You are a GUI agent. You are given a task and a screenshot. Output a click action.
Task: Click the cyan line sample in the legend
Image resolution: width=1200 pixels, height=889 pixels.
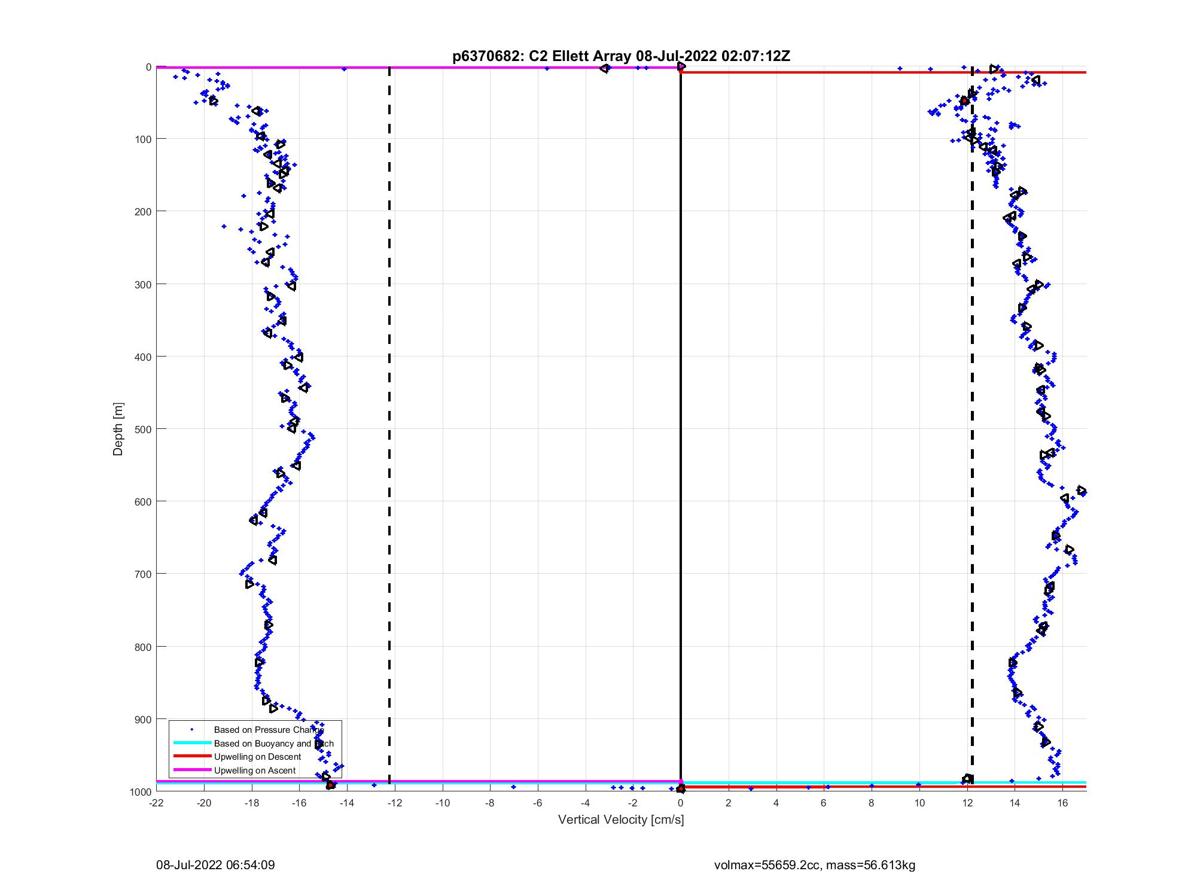point(191,744)
